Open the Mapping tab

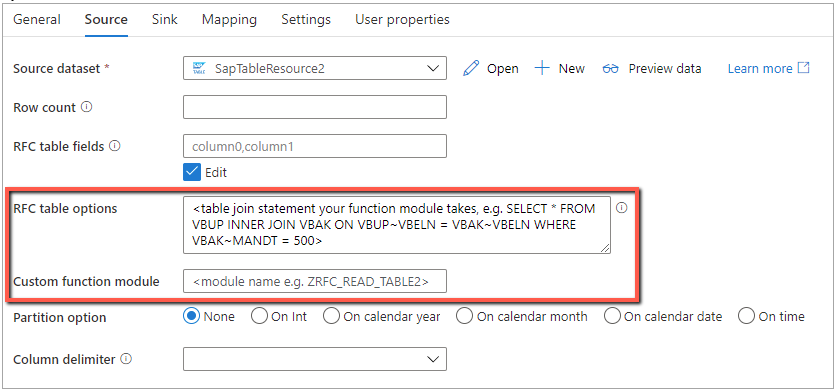[229, 20]
